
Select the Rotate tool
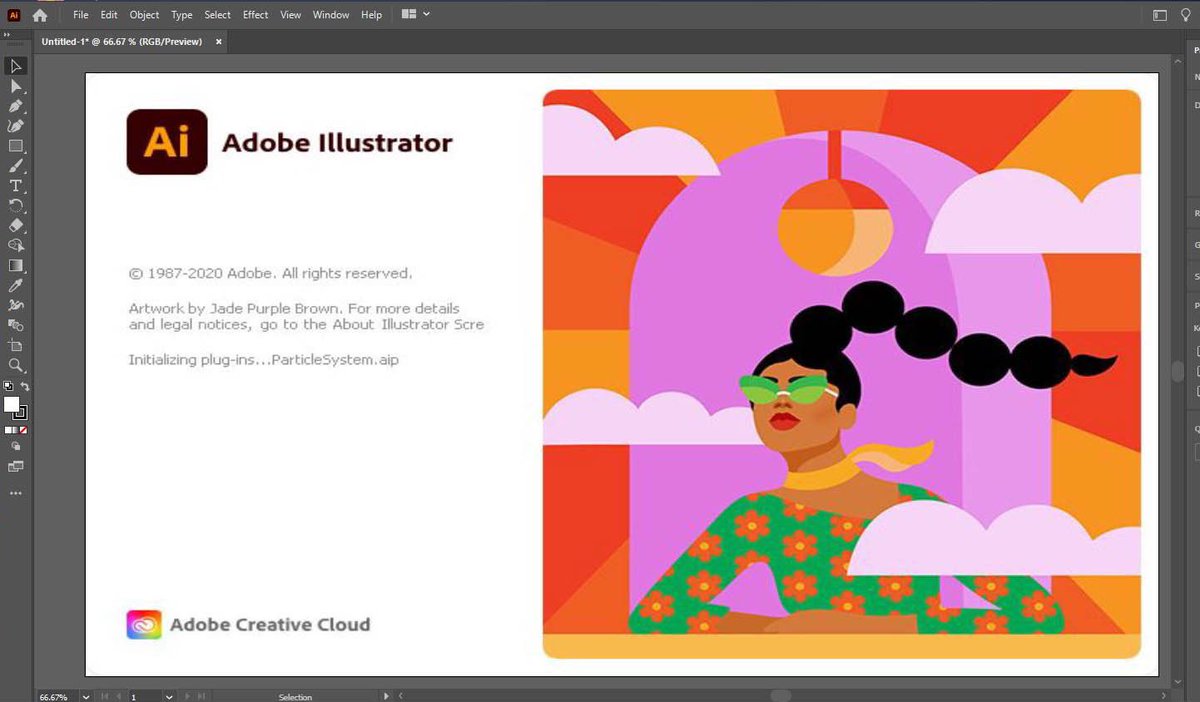click(16, 206)
